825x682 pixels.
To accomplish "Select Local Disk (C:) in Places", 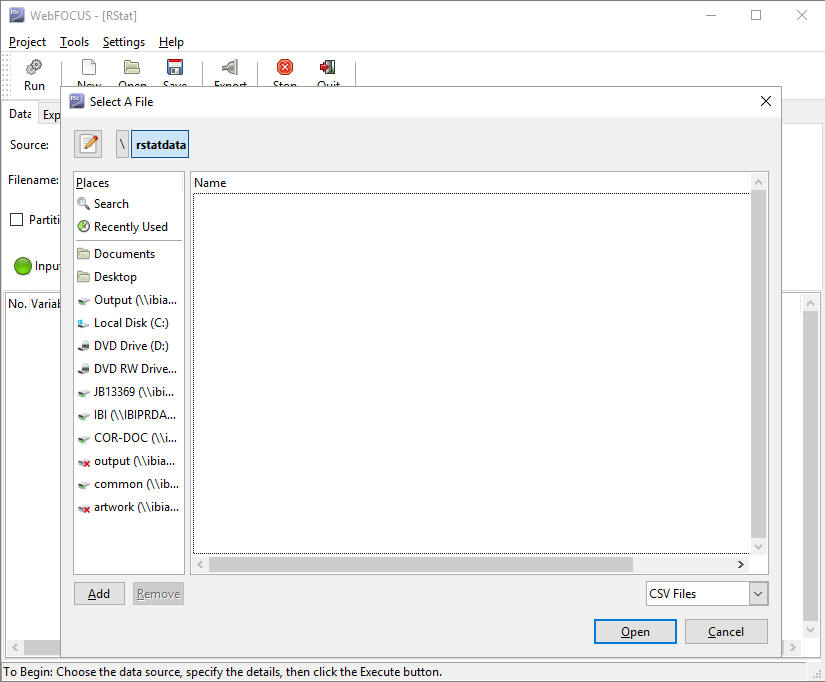I will (129, 323).
